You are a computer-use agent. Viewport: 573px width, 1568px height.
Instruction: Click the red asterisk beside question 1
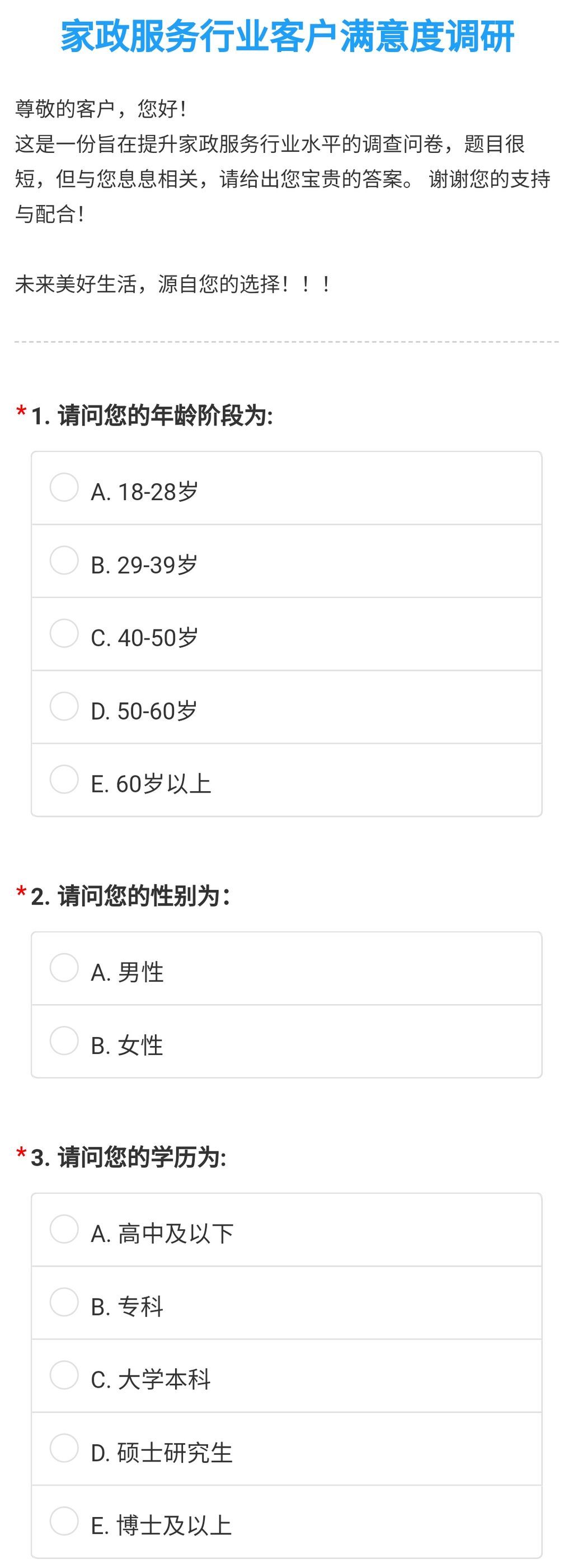[21, 412]
